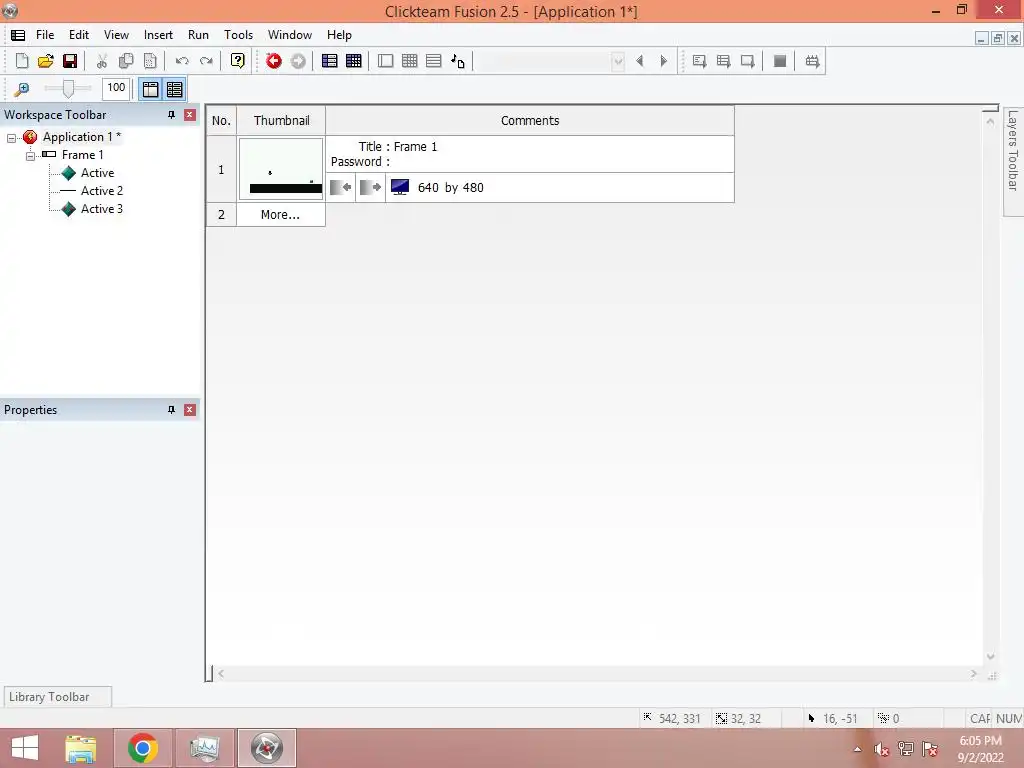Click the Cut scissors icon
The width and height of the screenshot is (1024, 768).
(102, 61)
